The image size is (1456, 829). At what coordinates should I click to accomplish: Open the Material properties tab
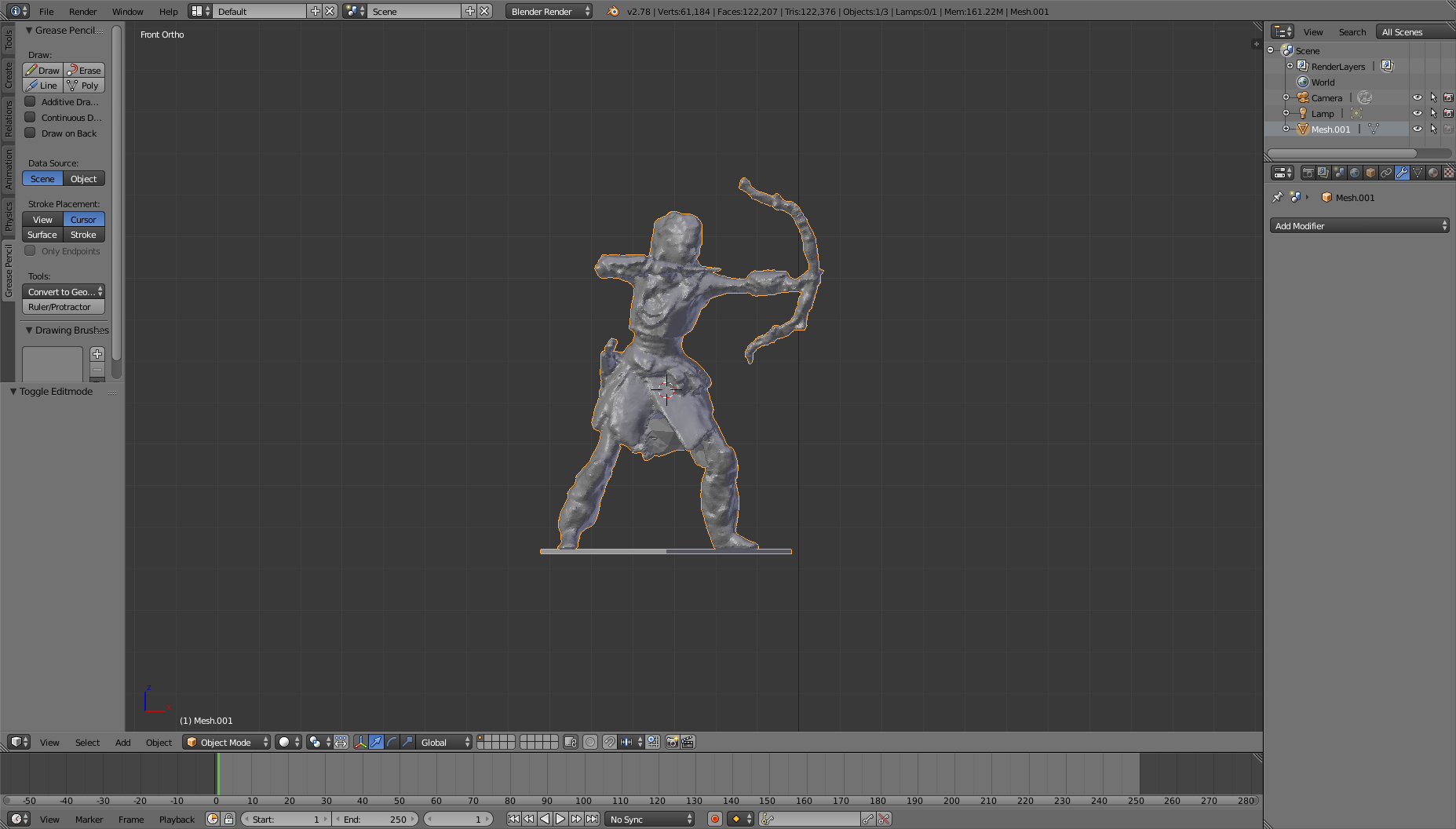[x=1433, y=173]
